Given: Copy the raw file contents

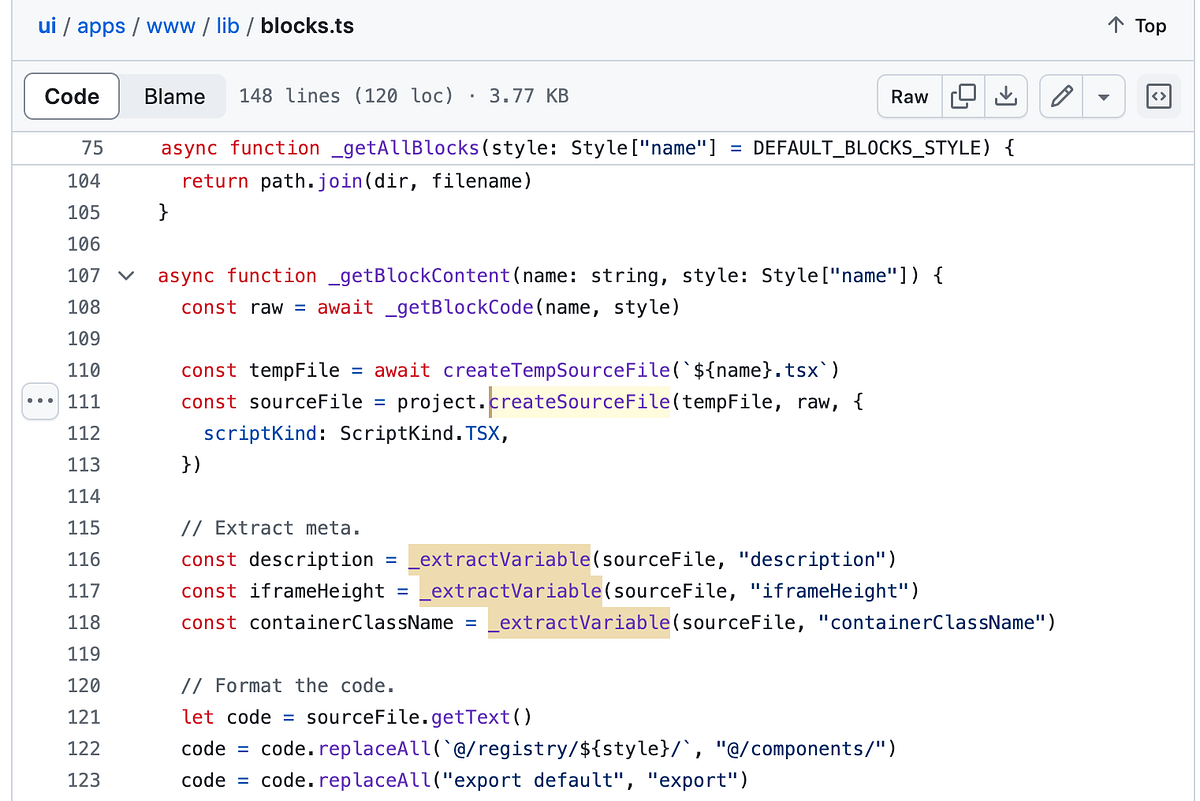Looking at the screenshot, I should 962,96.
